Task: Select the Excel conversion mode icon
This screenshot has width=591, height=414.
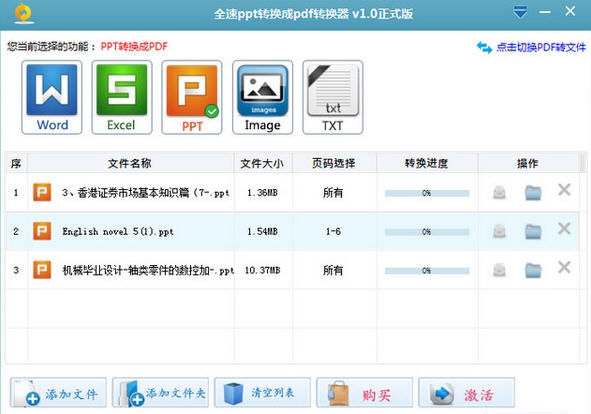Action: [122, 97]
